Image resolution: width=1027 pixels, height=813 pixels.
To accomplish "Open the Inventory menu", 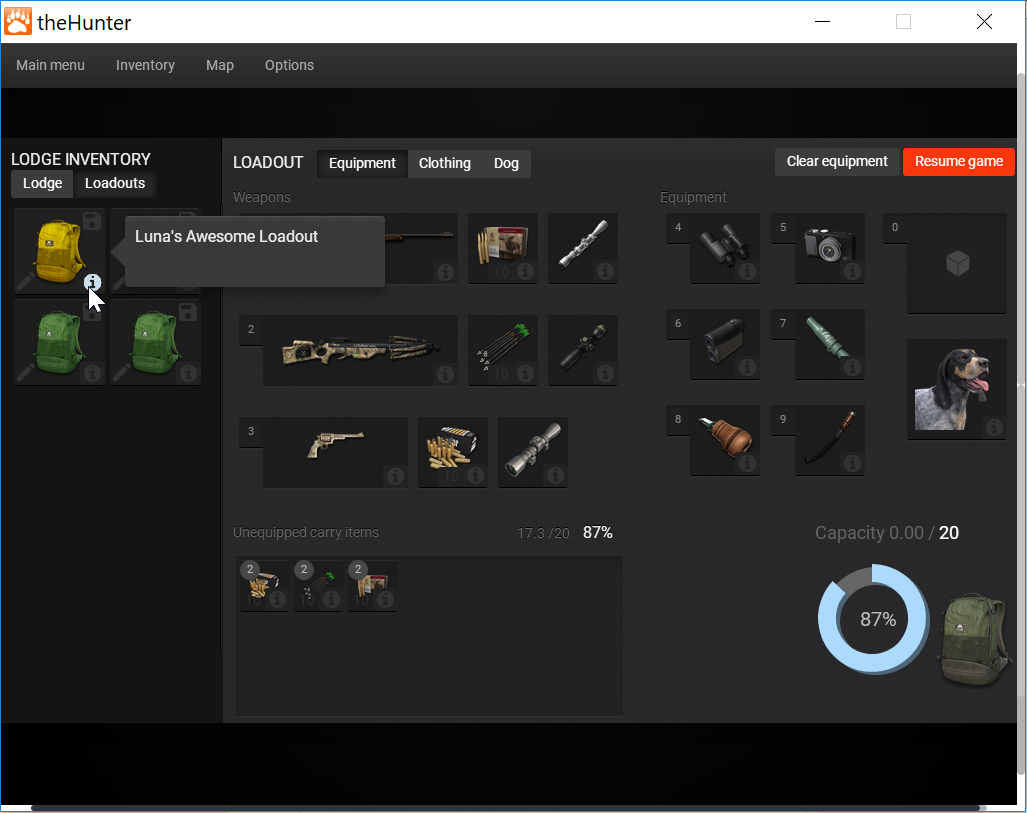I will tap(145, 66).
